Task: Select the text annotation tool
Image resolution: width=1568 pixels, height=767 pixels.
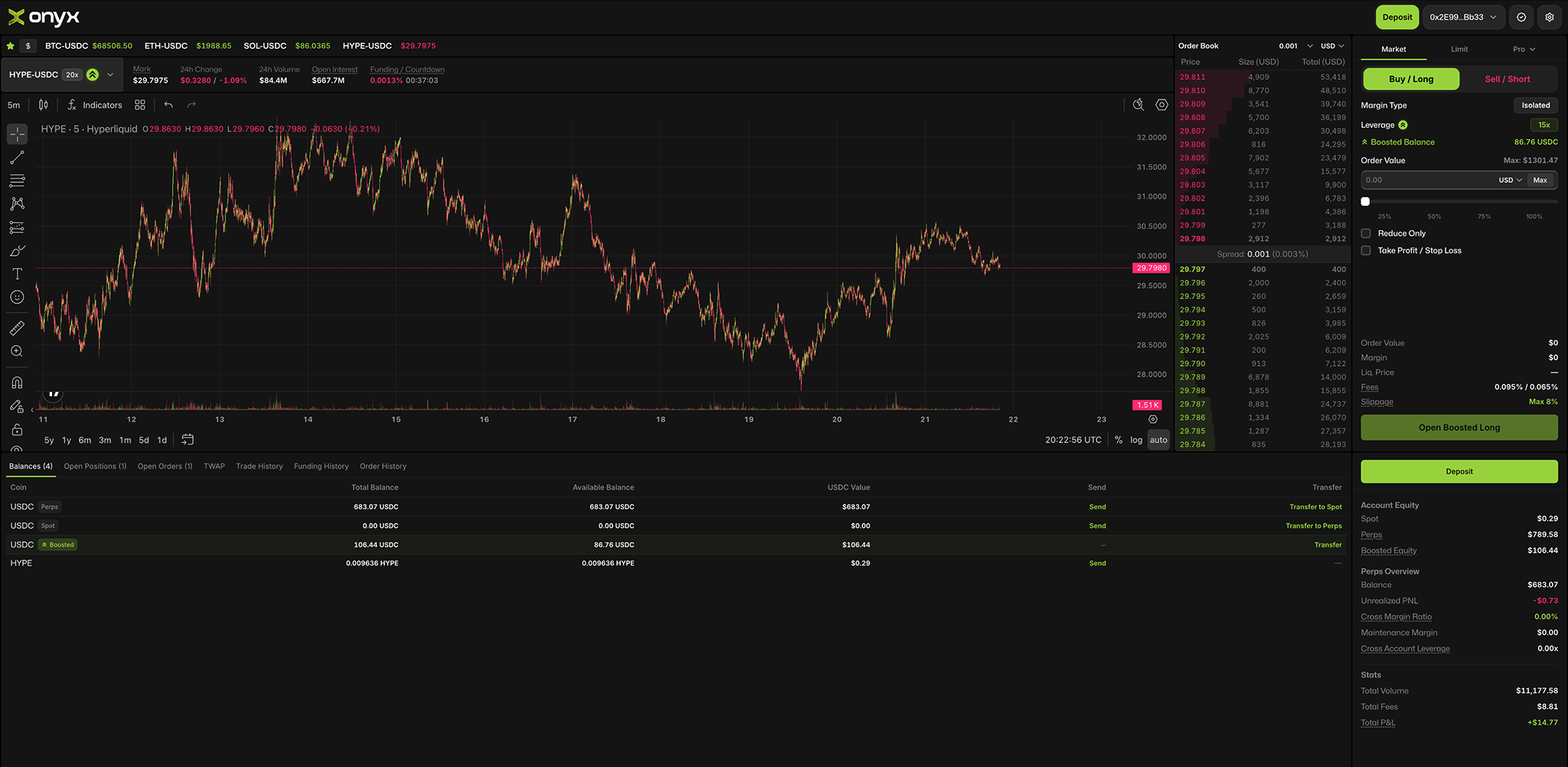Action: (17, 274)
